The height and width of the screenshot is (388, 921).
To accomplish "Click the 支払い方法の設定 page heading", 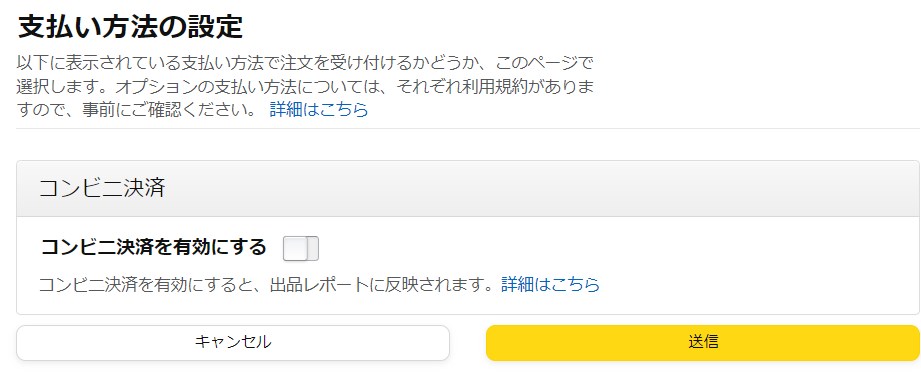I will (130, 27).
